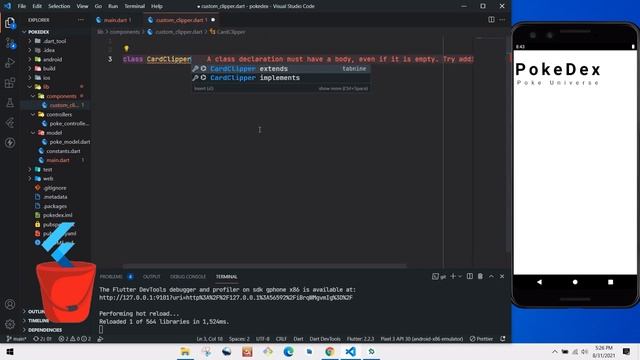The width and height of the screenshot is (640, 360).
Task: Click errors and warnings status item
Action: (75, 339)
